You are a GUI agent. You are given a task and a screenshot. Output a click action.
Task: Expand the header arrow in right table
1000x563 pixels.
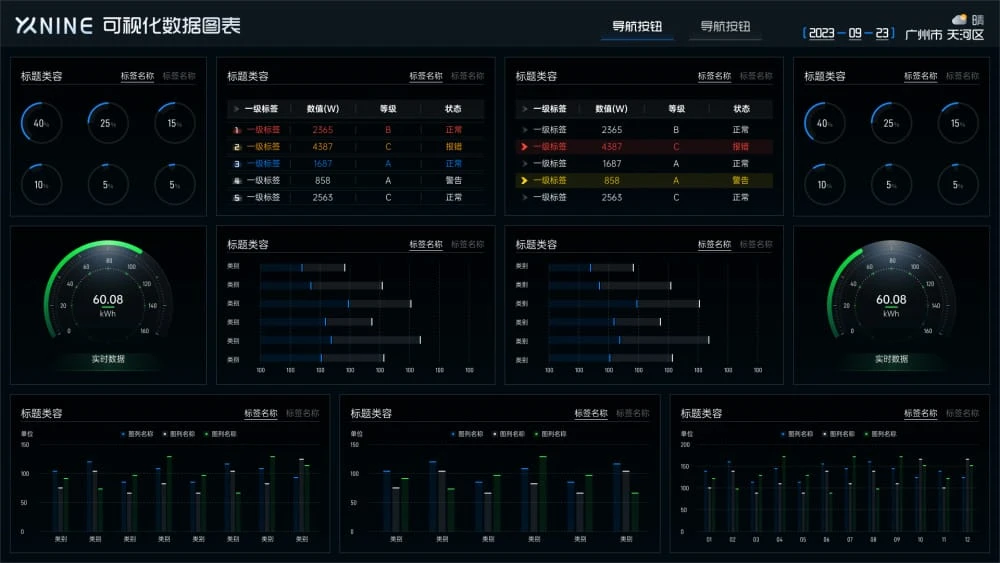(524, 109)
